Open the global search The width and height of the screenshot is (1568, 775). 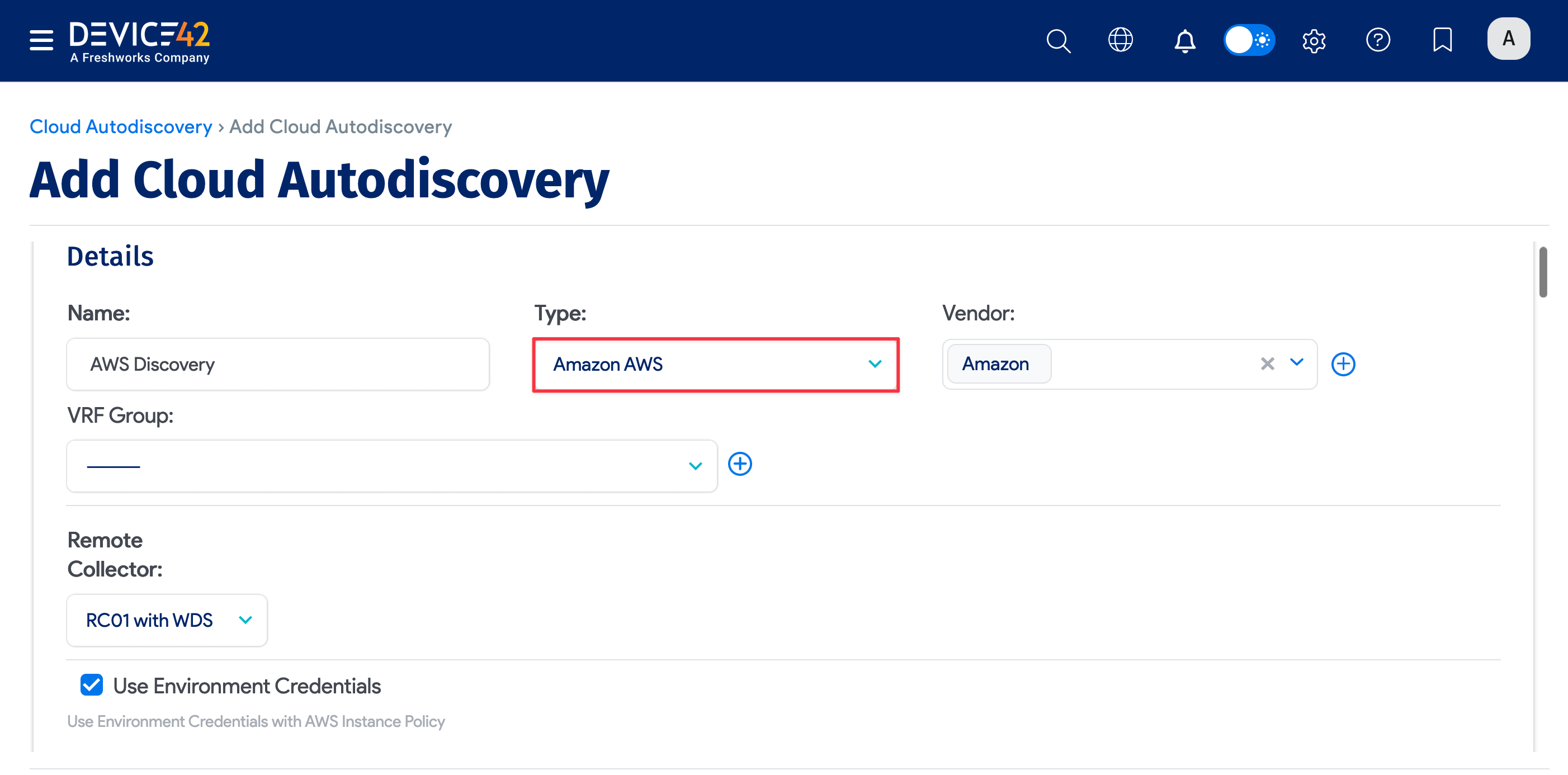[x=1059, y=41]
